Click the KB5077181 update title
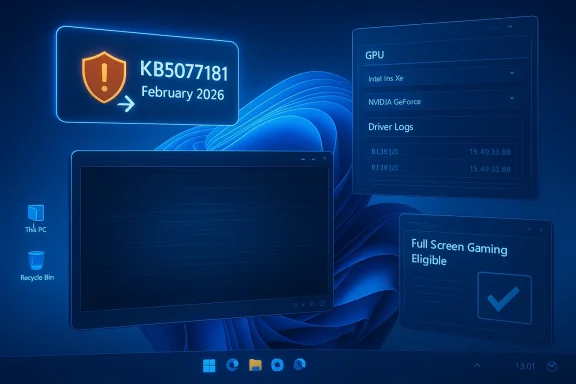This screenshot has height=384, width=576. tap(184, 70)
